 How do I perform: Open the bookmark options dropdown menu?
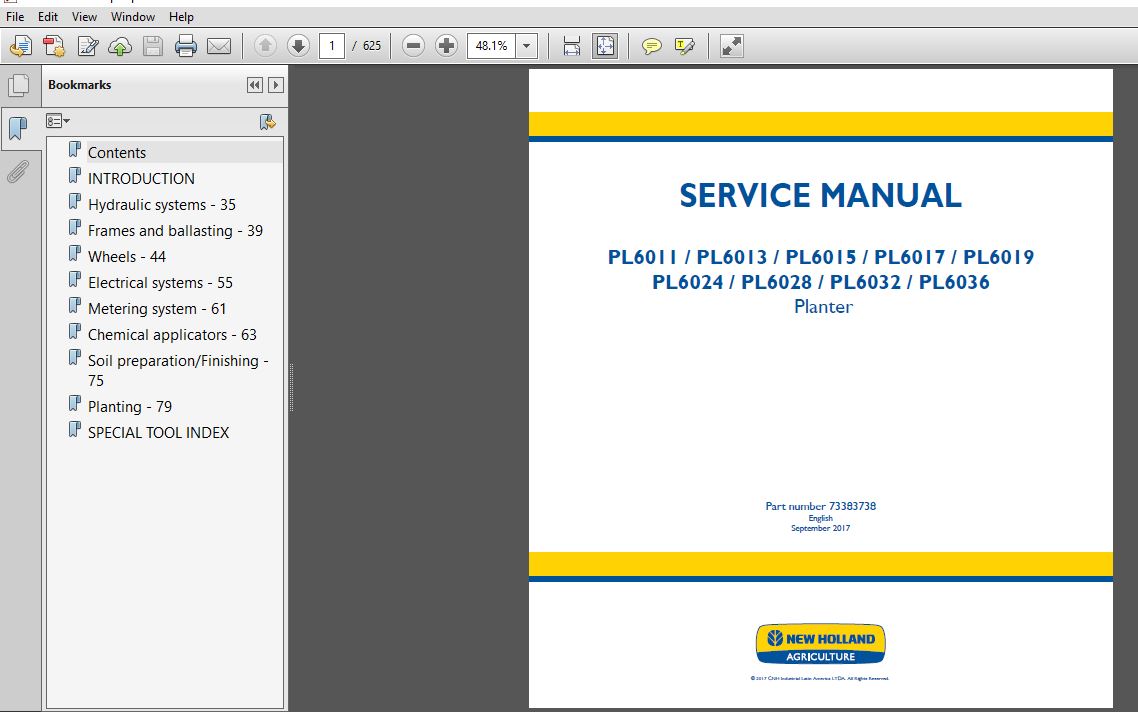pos(57,121)
